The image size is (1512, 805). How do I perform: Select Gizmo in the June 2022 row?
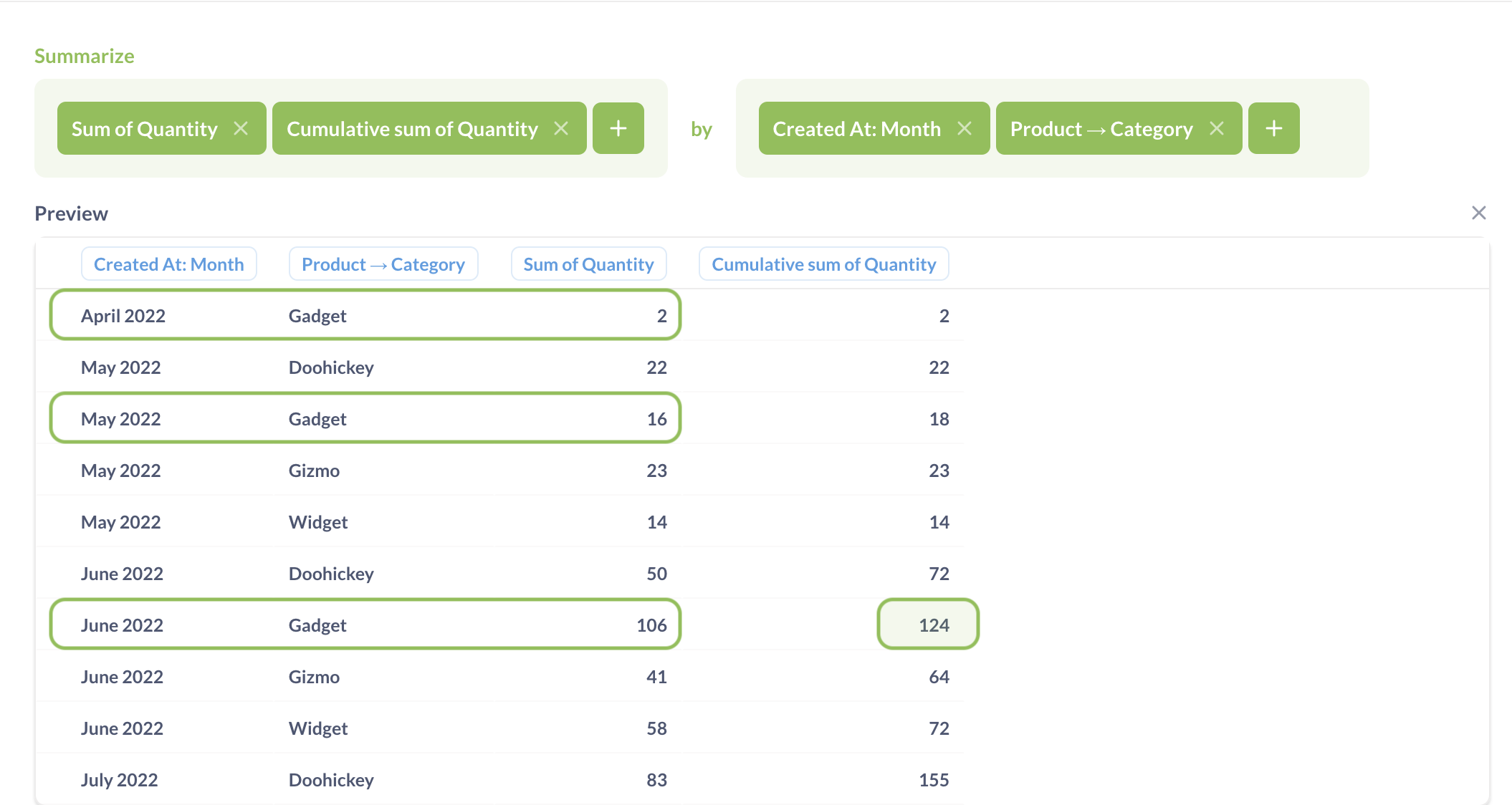point(314,677)
